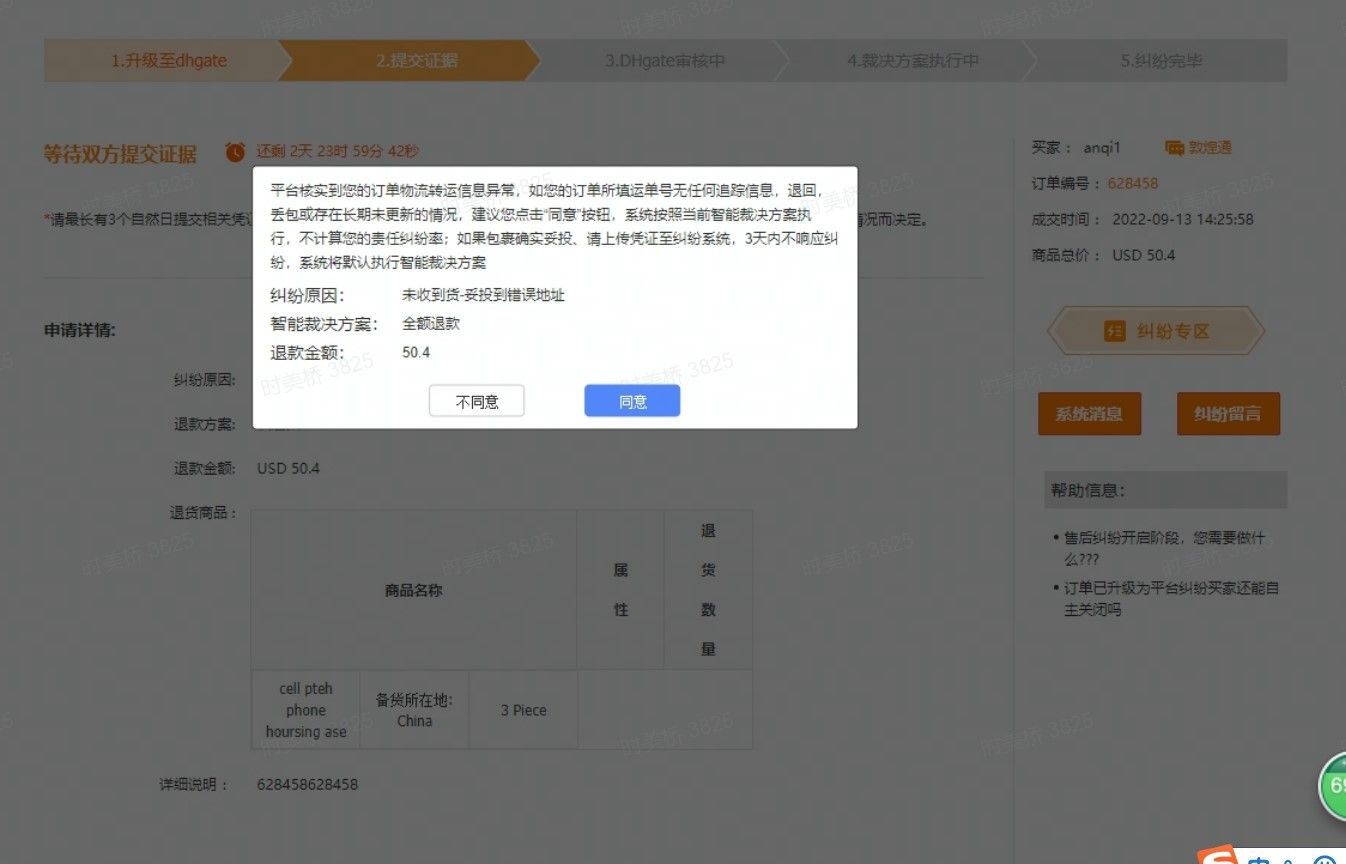Select step 2.提交证据
The height and width of the screenshot is (864, 1346).
[417, 60]
